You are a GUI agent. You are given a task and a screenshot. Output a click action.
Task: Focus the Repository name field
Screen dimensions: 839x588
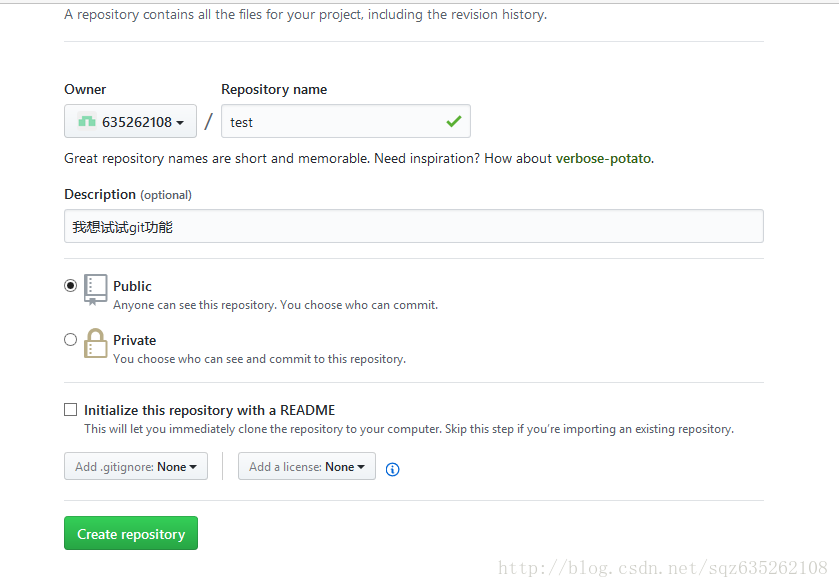pyautogui.click(x=335, y=122)
